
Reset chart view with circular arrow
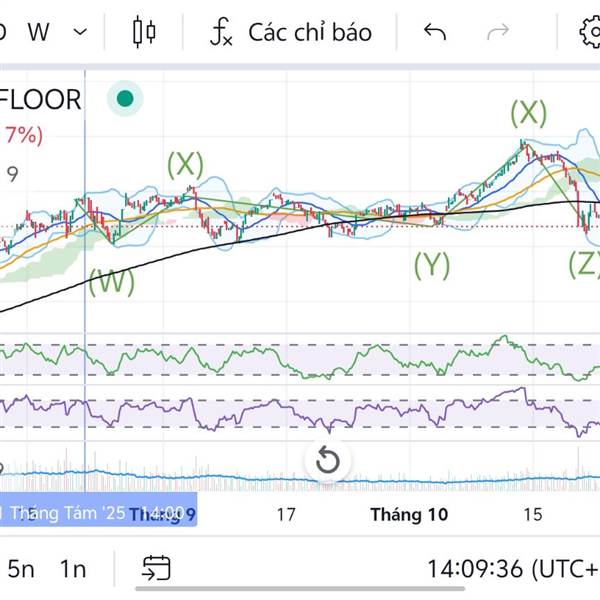[x=328, y=461]
